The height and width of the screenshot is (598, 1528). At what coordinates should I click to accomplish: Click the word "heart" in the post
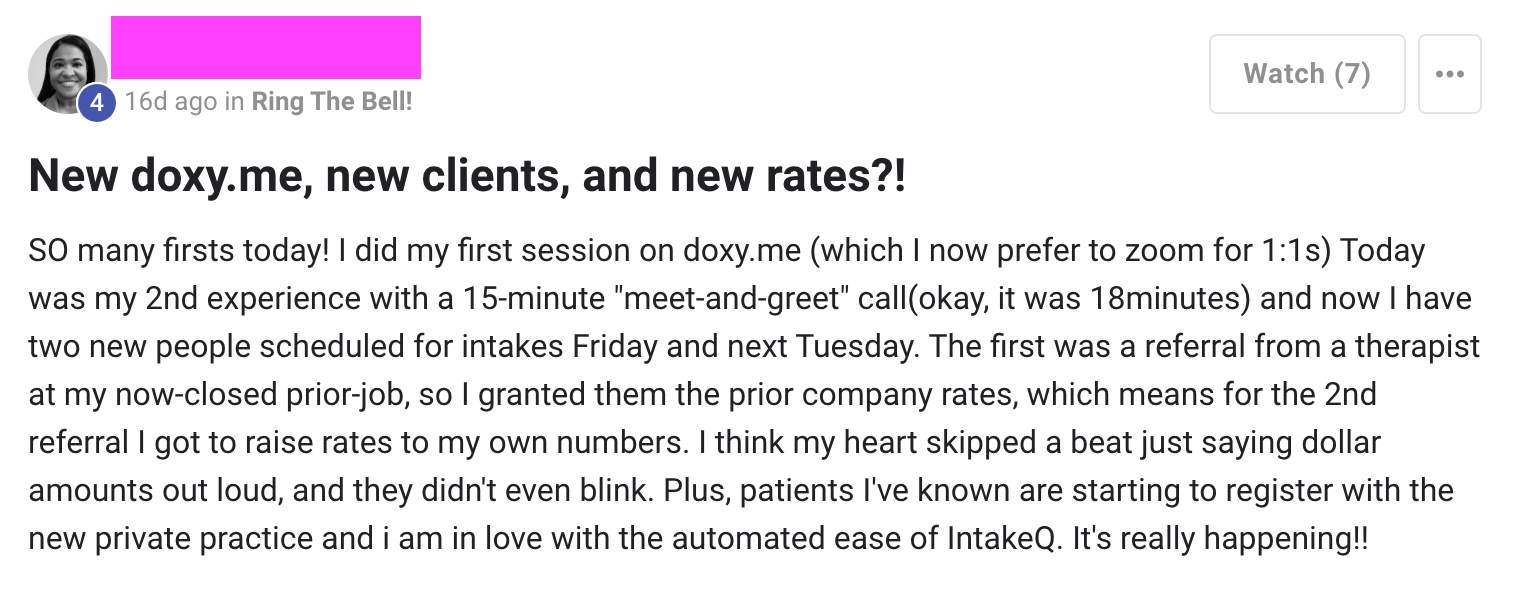tap(758, 443)
